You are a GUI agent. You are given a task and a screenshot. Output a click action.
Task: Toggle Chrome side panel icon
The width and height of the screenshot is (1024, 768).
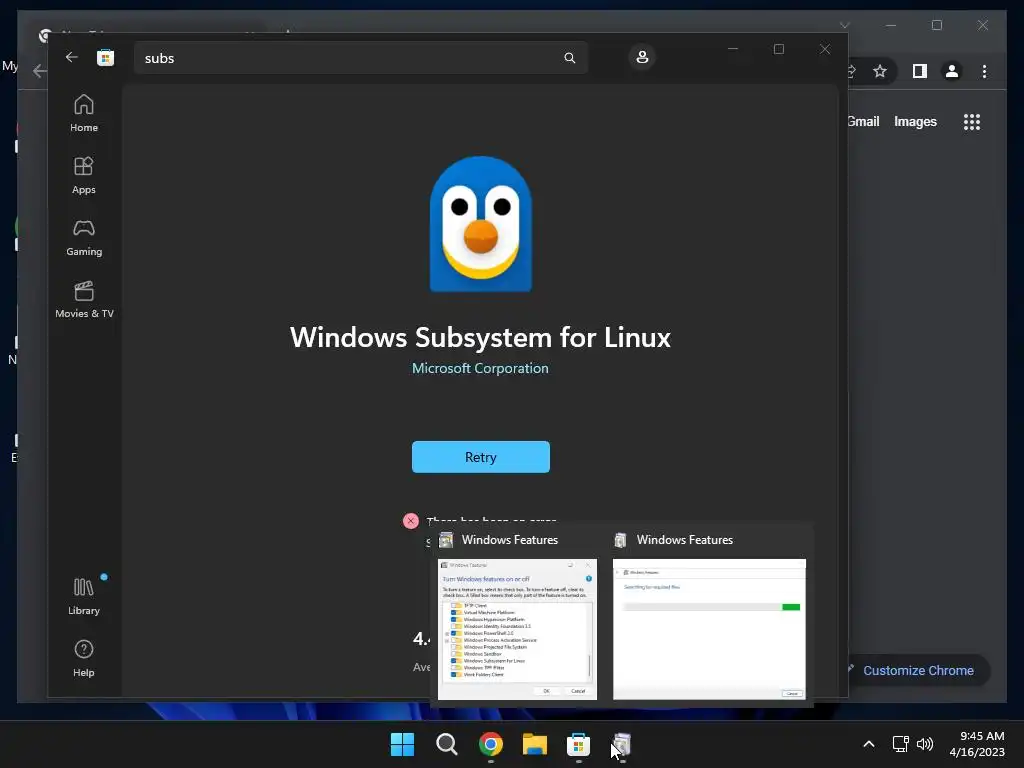(x=920, y=71)
